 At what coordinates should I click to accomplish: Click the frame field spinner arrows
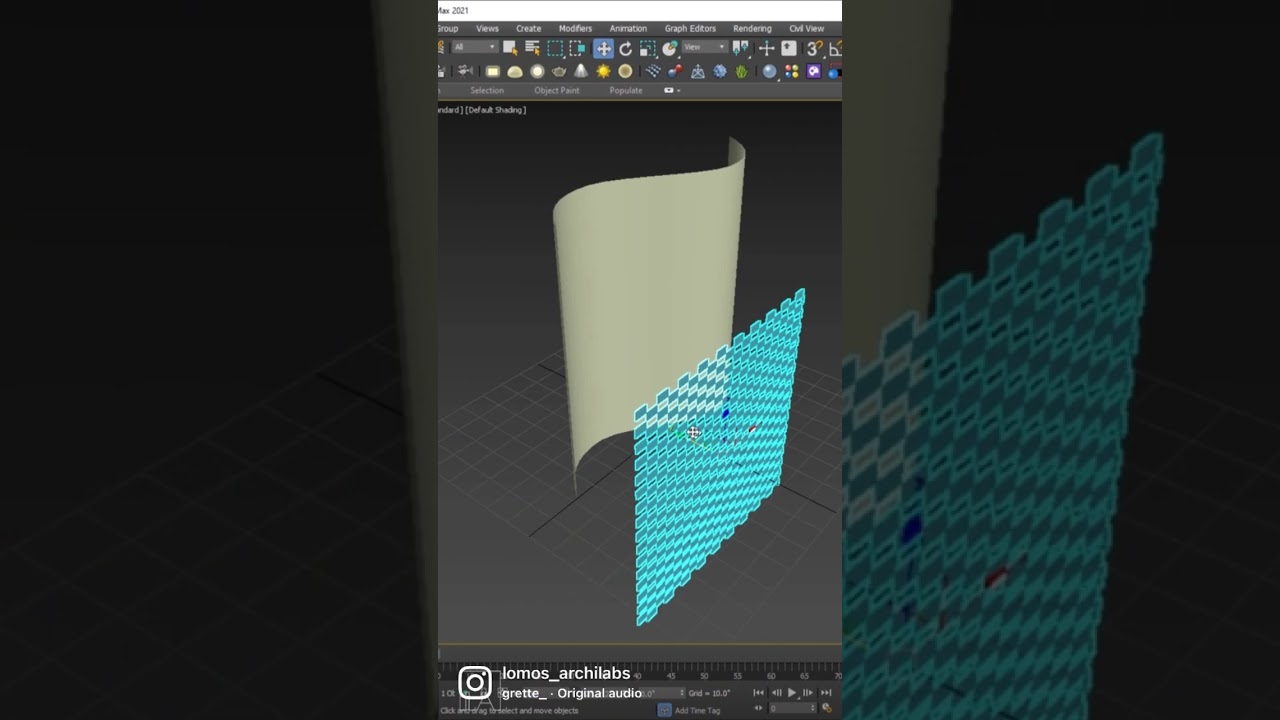(815, 708)
